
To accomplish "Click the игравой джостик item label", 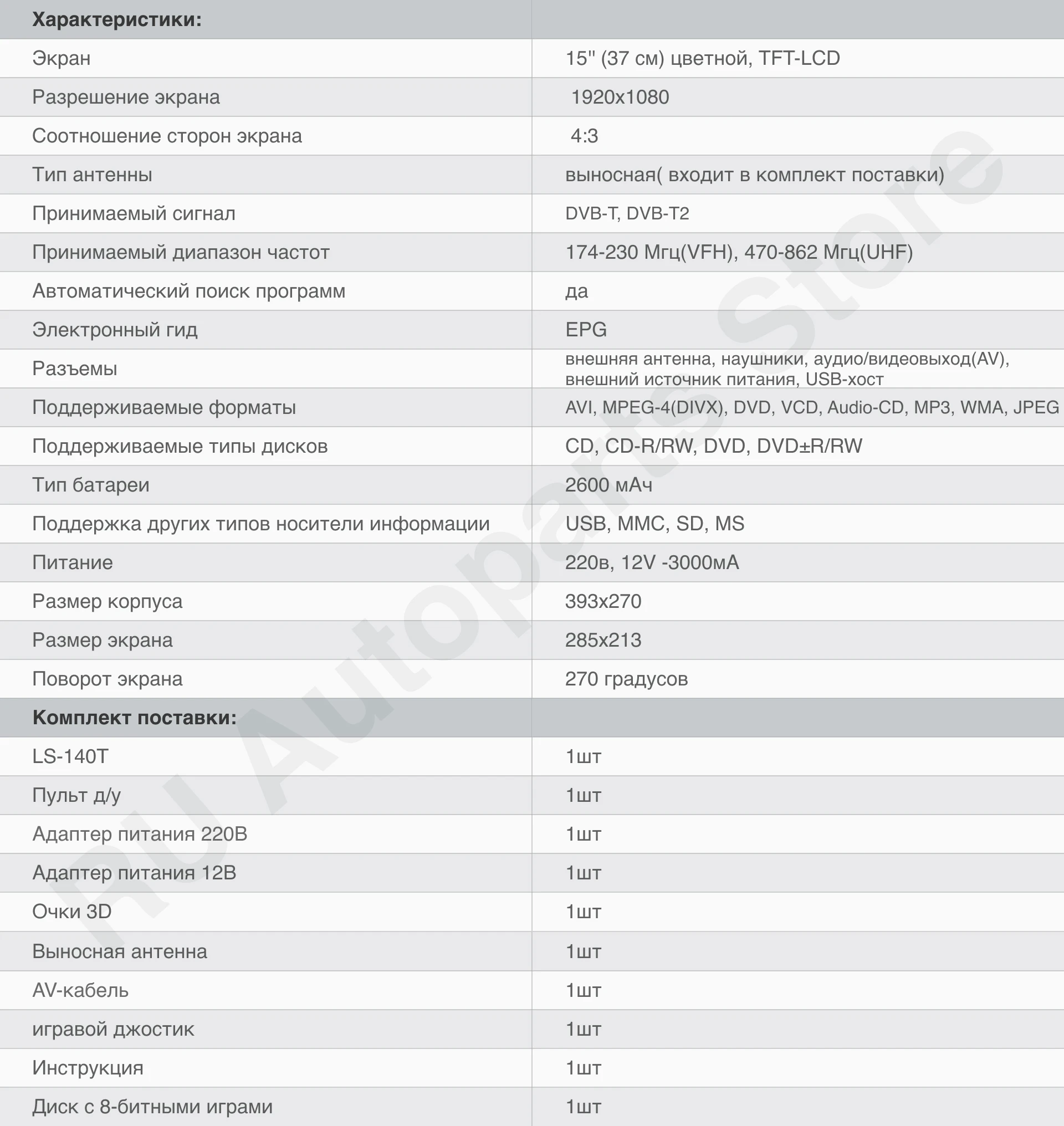I will click(113, 1029).
